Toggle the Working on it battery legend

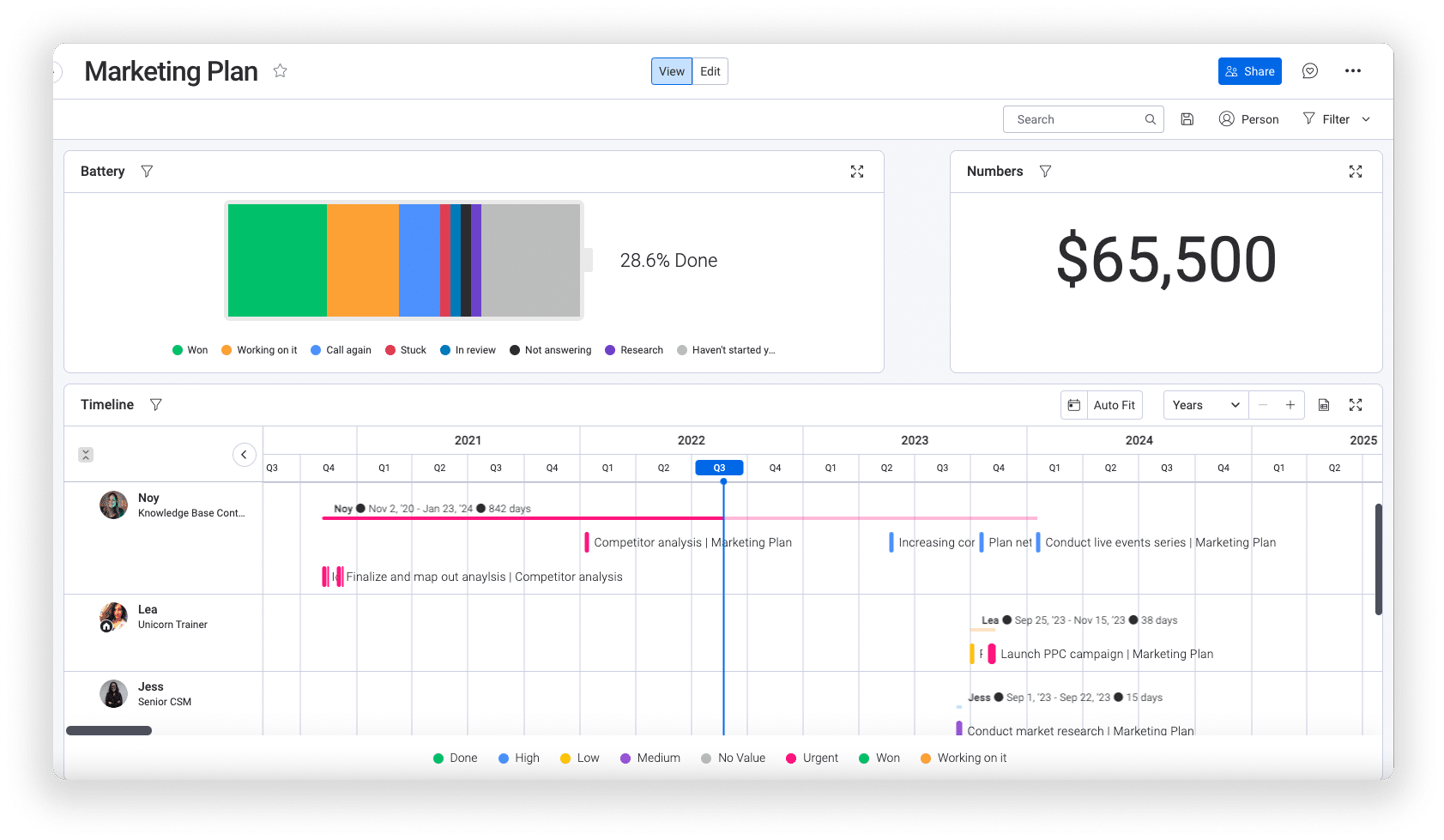pyautogui.click(x=259, y=350)
